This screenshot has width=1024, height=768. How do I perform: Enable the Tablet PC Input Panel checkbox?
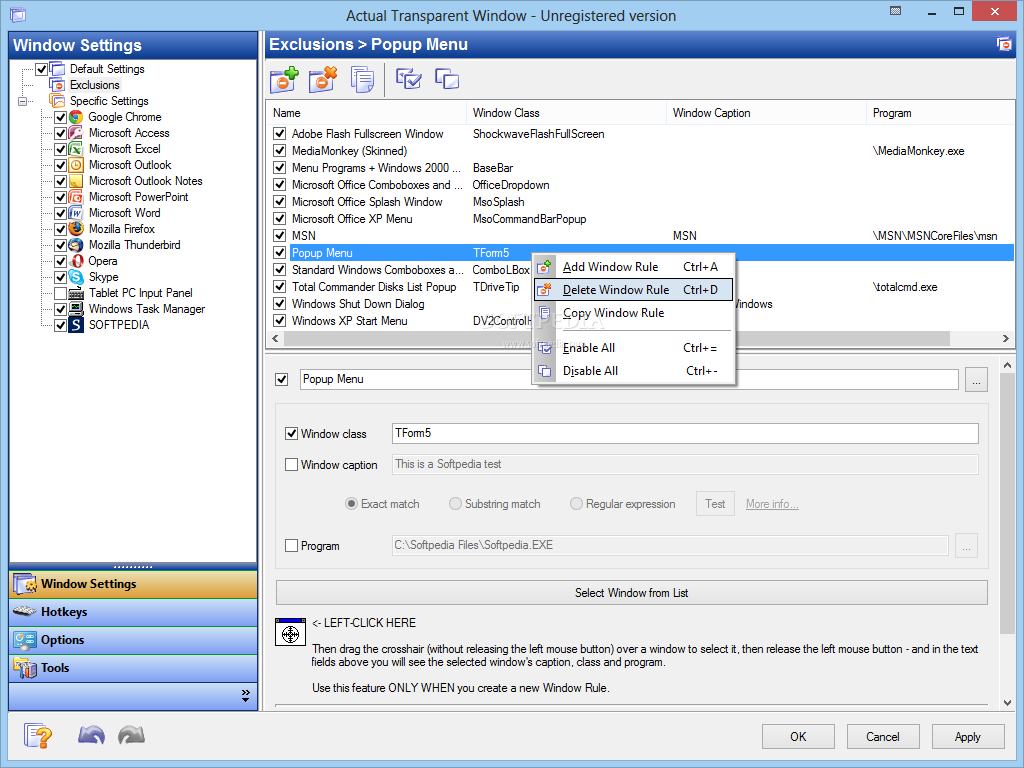point(60,293)
